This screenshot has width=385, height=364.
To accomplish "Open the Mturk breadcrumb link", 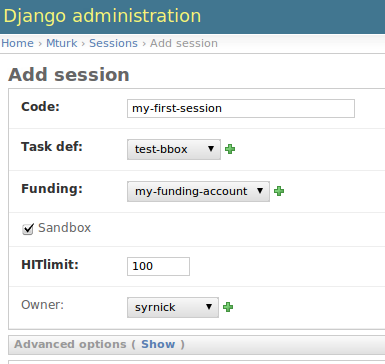I will [x=62, y=43].
